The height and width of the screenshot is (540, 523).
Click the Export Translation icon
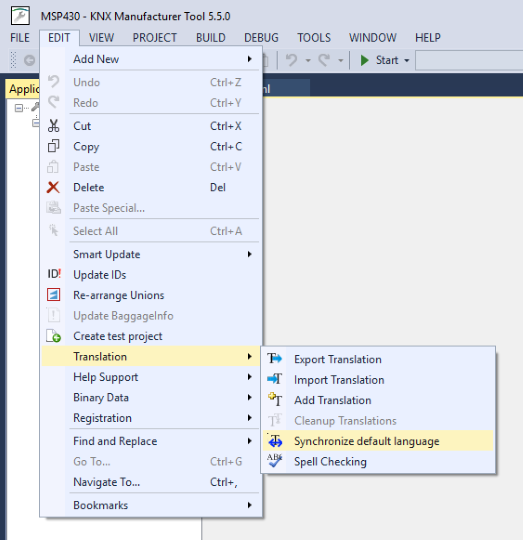point(274,359)
